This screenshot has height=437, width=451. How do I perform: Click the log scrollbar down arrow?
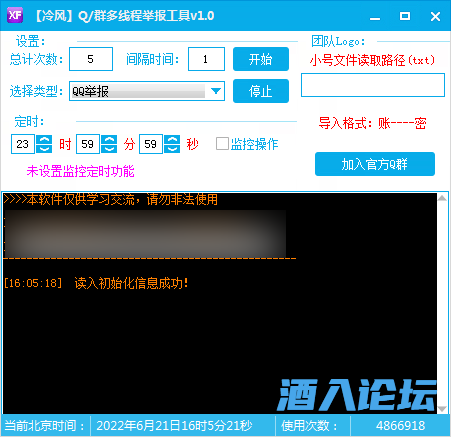[x=442, y=409]
